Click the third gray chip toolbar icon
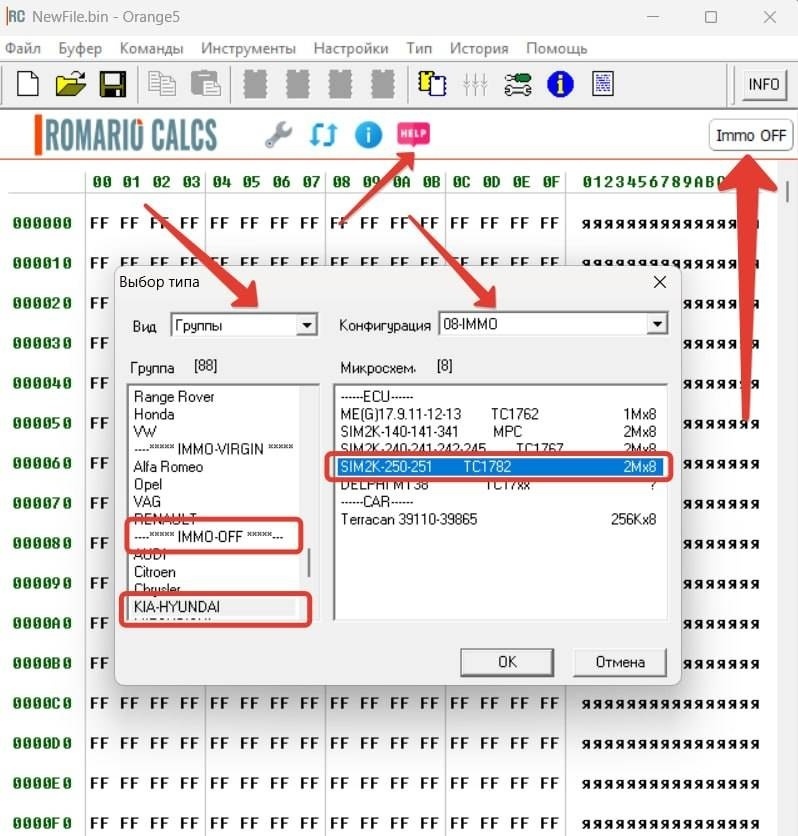The width and height of the screenshot is (798, 836). click(x=340, y=84)
